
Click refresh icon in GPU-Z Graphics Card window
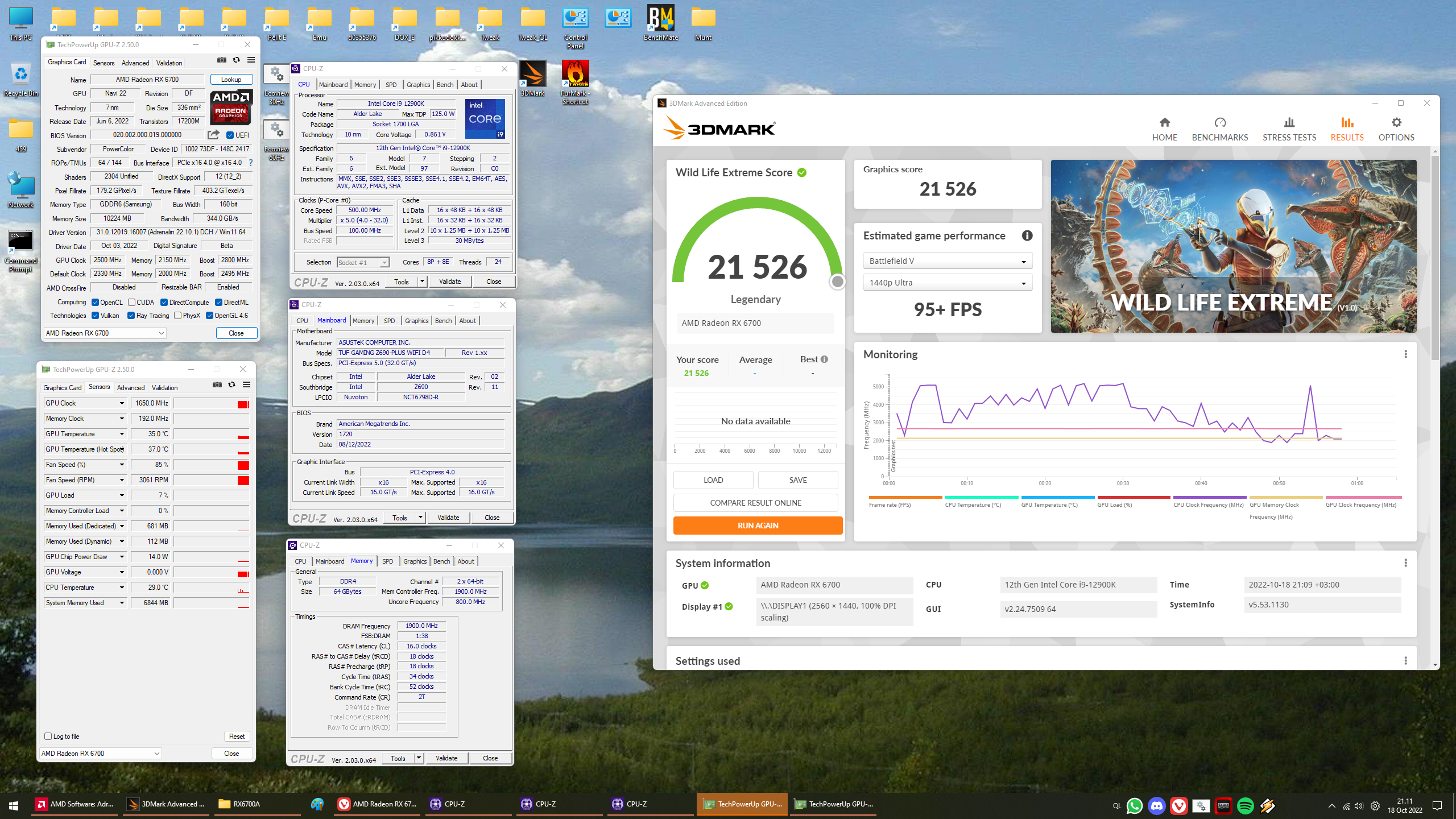(x=236, y=60)
